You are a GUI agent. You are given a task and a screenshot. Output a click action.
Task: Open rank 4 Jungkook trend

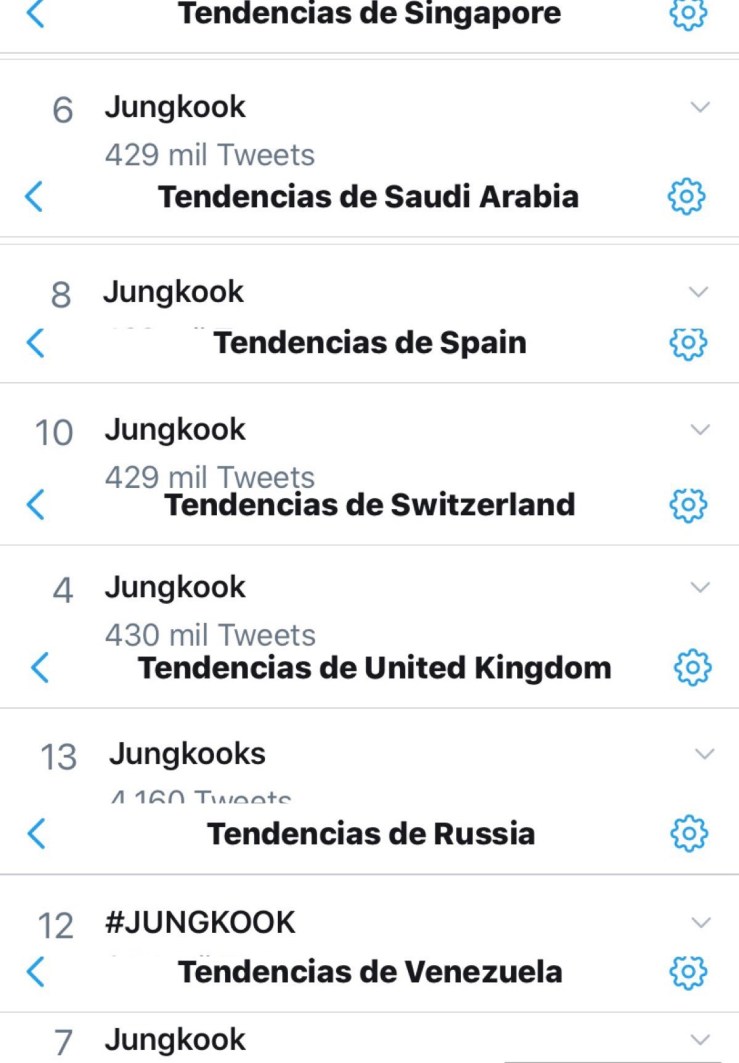[175, 587]
